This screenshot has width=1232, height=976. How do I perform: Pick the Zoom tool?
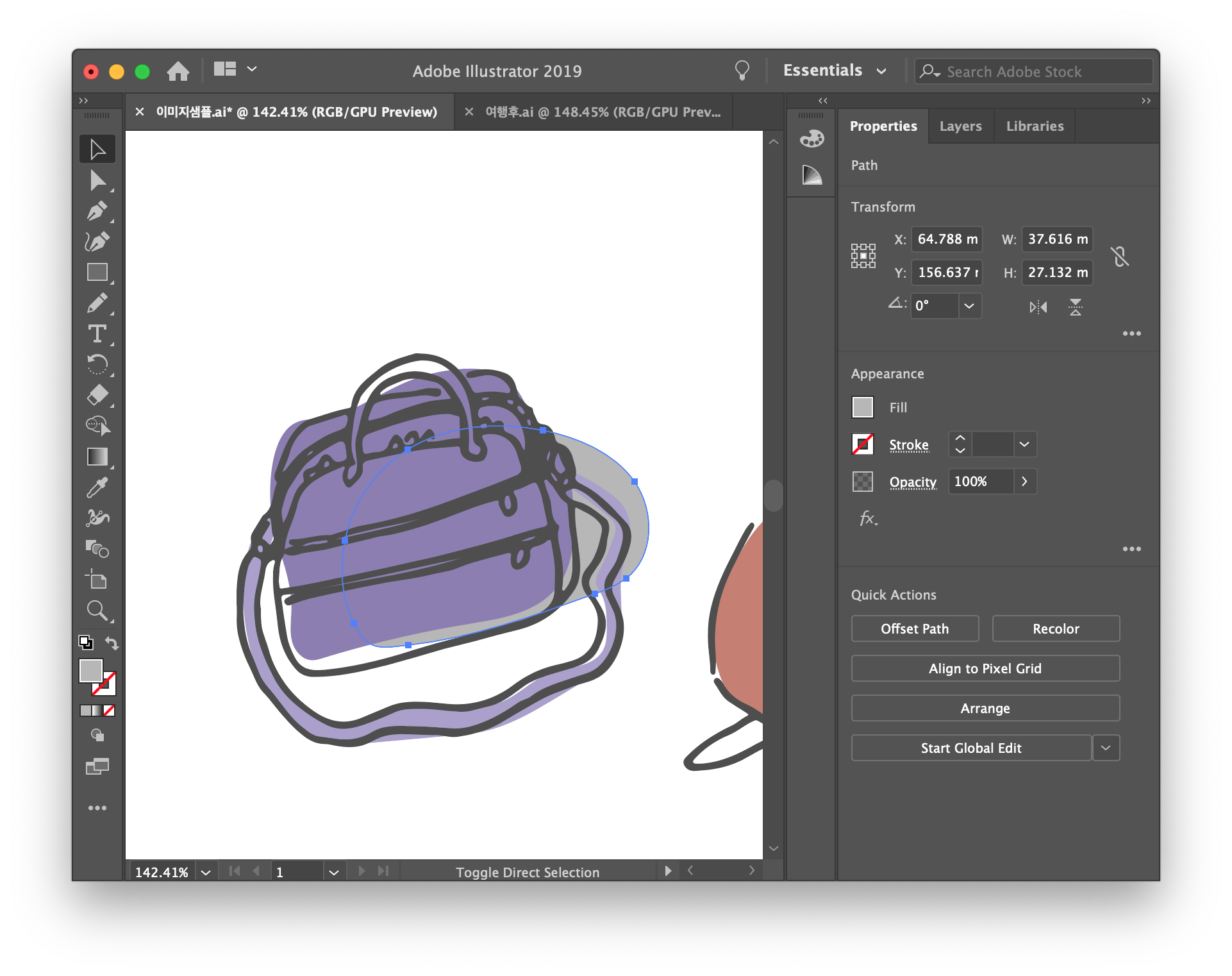pos(97,610)
